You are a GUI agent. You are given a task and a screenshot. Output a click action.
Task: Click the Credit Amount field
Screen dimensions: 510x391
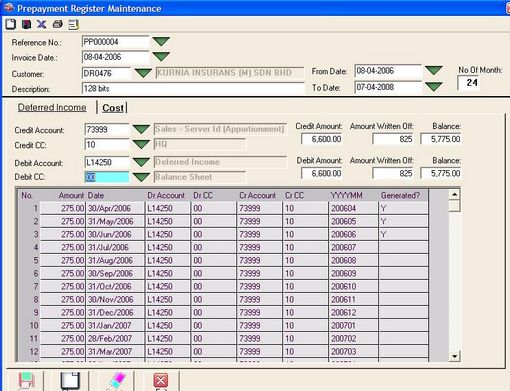(x=322, y=139)
